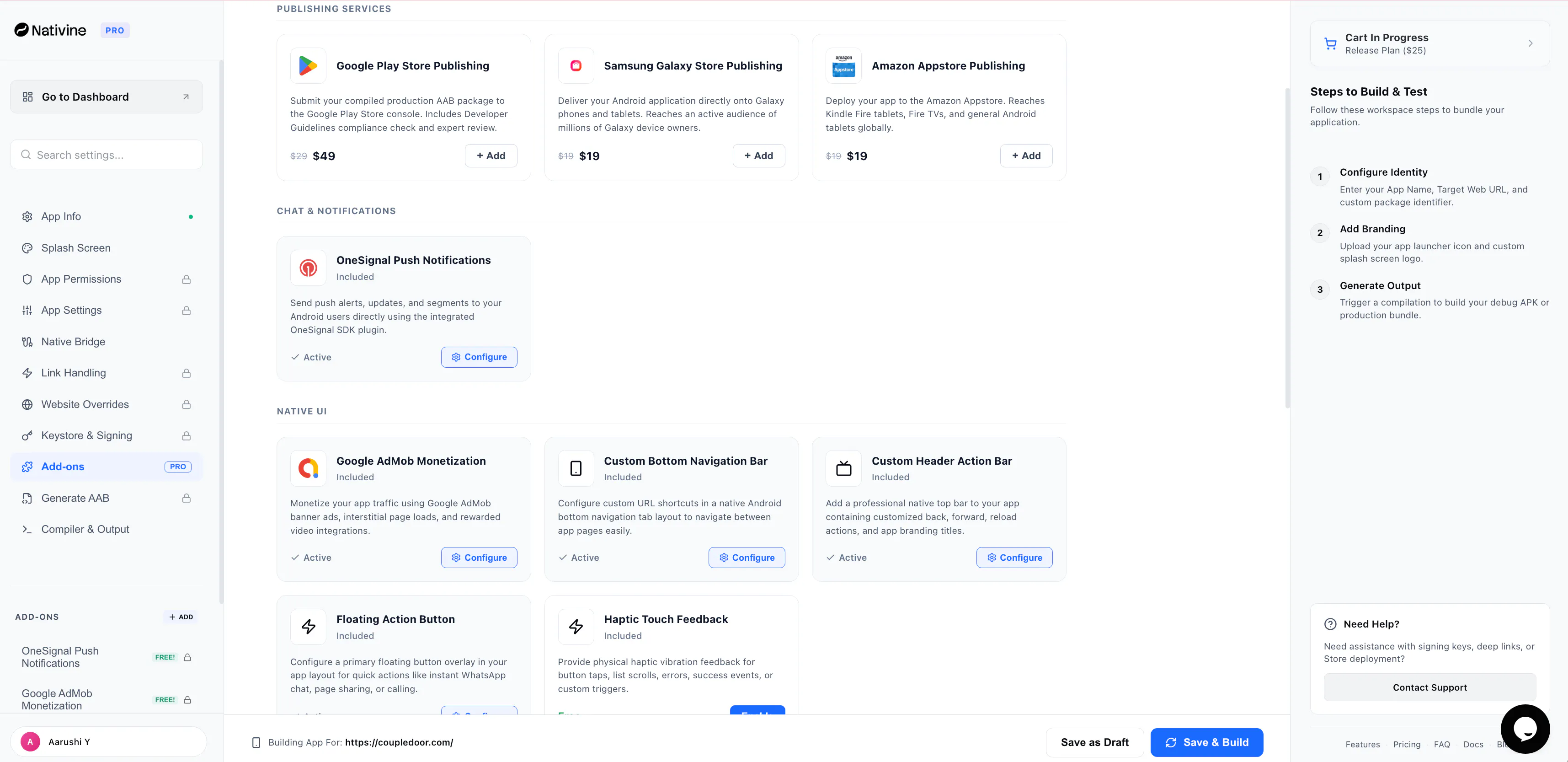Configure OneSignal Push Notifications
The width and height of the screenshot is (1568, 762).
[479, 357]
